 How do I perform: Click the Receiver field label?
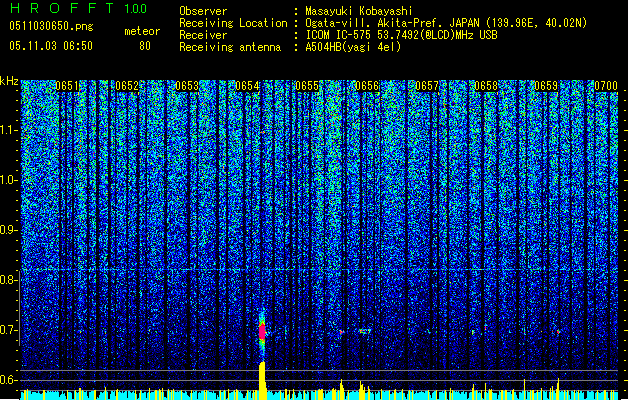[x=203, y=35]
